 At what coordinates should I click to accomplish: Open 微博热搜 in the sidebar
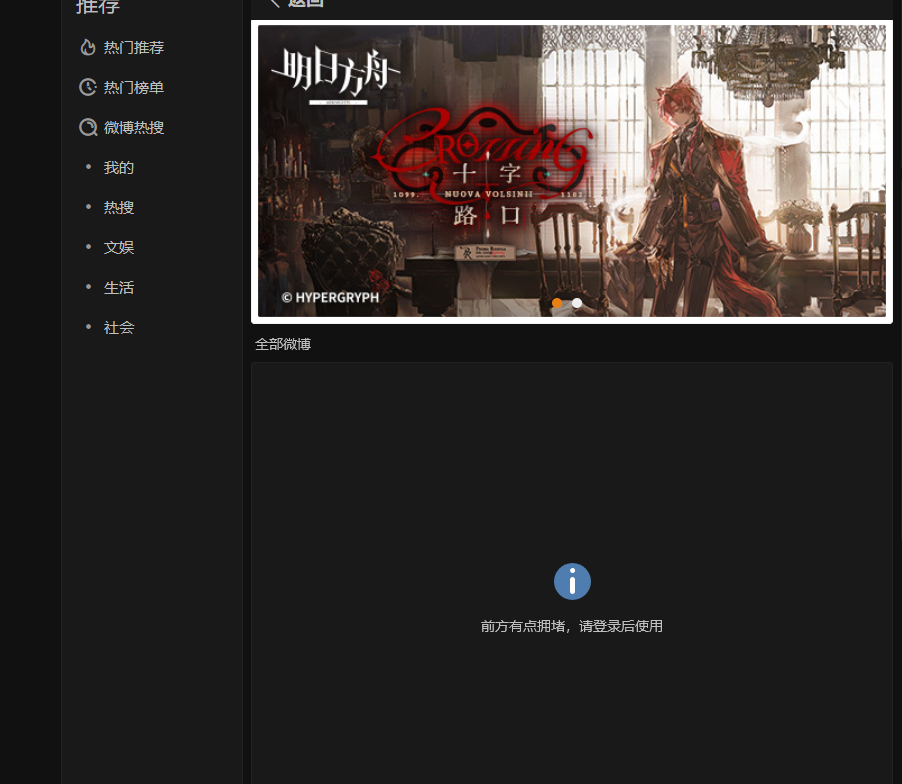tap(133, 127)
